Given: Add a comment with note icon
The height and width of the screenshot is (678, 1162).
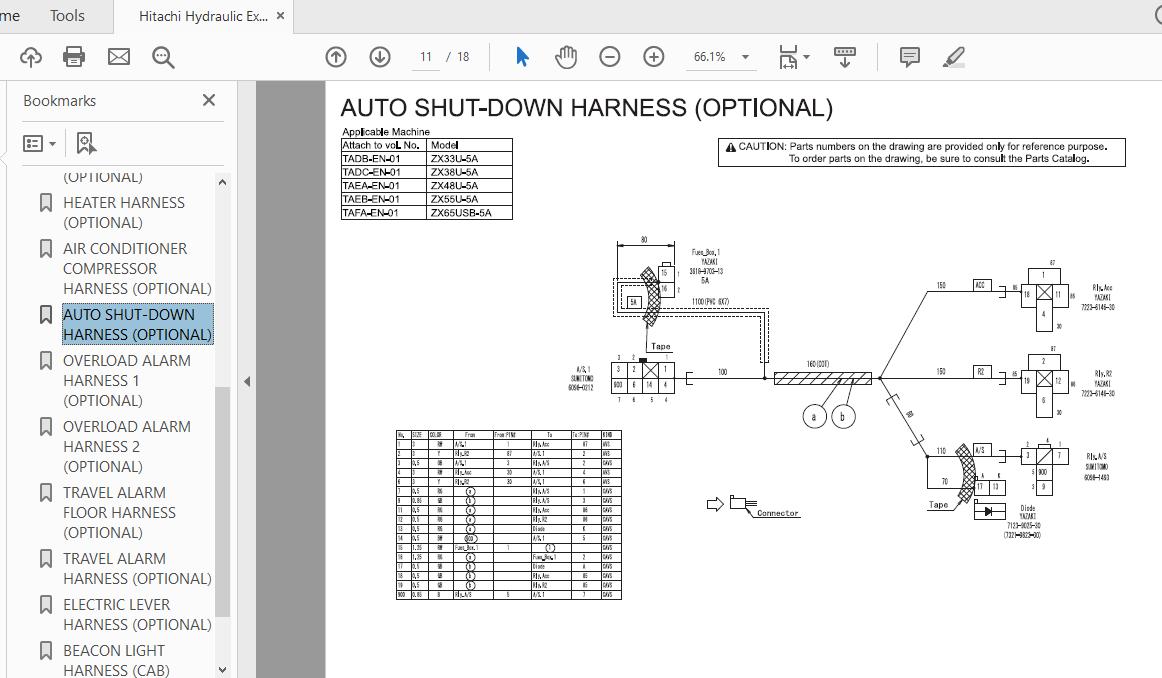Looking at the screenshot, I should (910, 57).
